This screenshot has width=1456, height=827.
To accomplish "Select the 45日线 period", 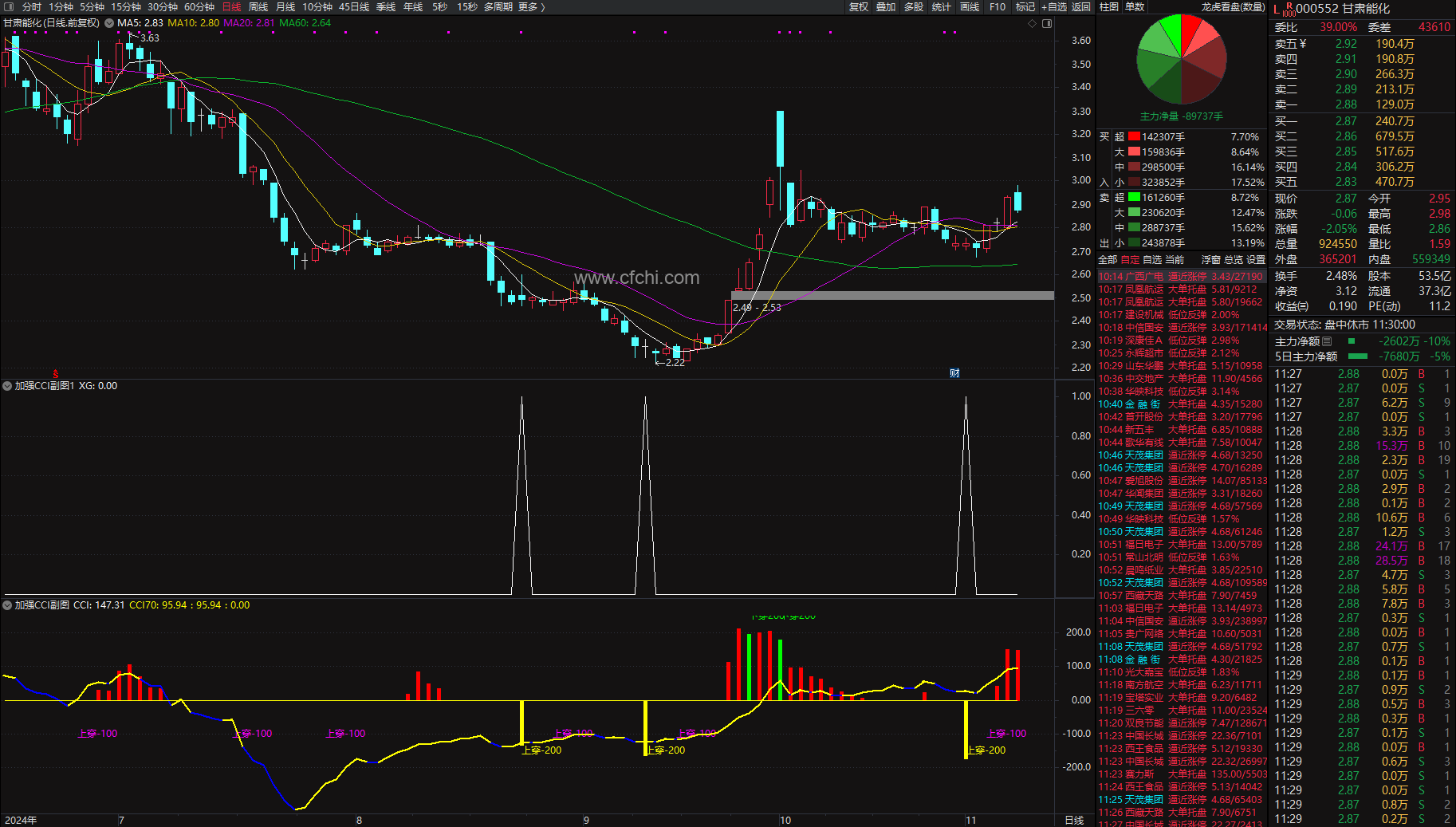I will click(x=354, y=6).
